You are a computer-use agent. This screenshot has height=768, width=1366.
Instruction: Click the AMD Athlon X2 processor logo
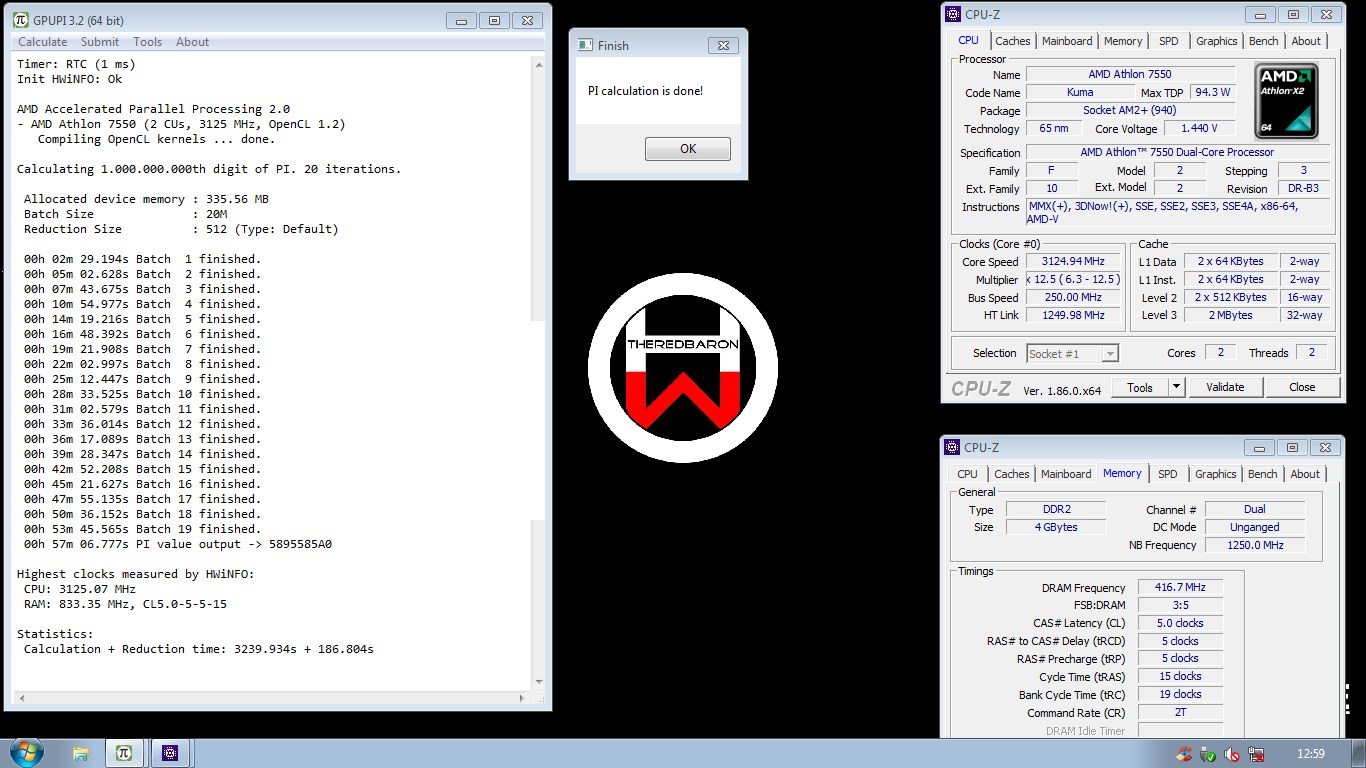(1287, 101)
